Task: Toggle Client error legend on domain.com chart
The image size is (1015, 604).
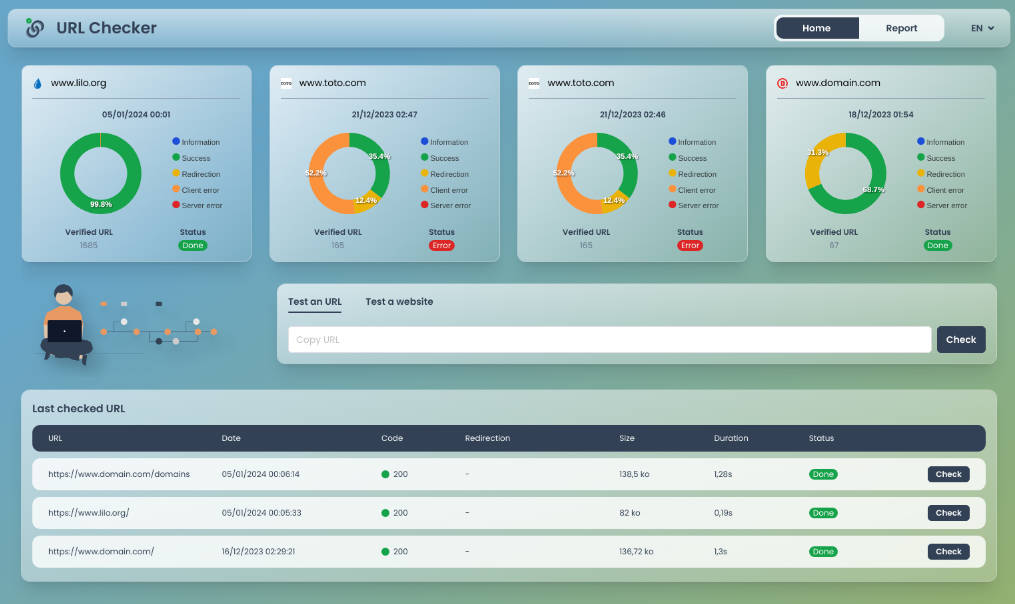Action: [921, 190]
